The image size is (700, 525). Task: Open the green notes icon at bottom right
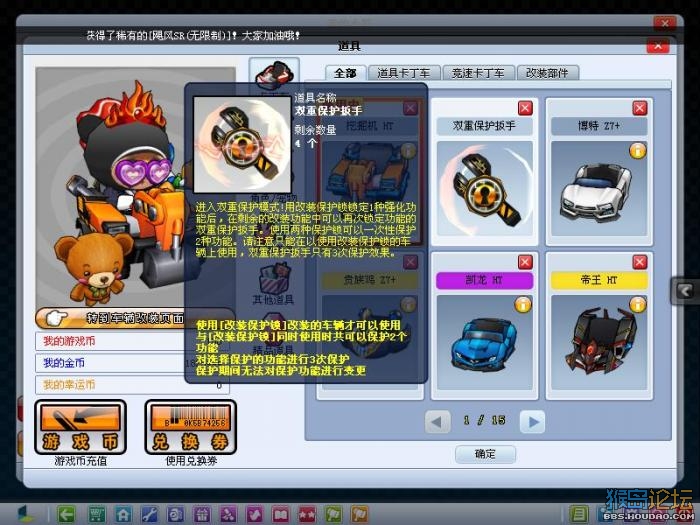coord(579,515)
